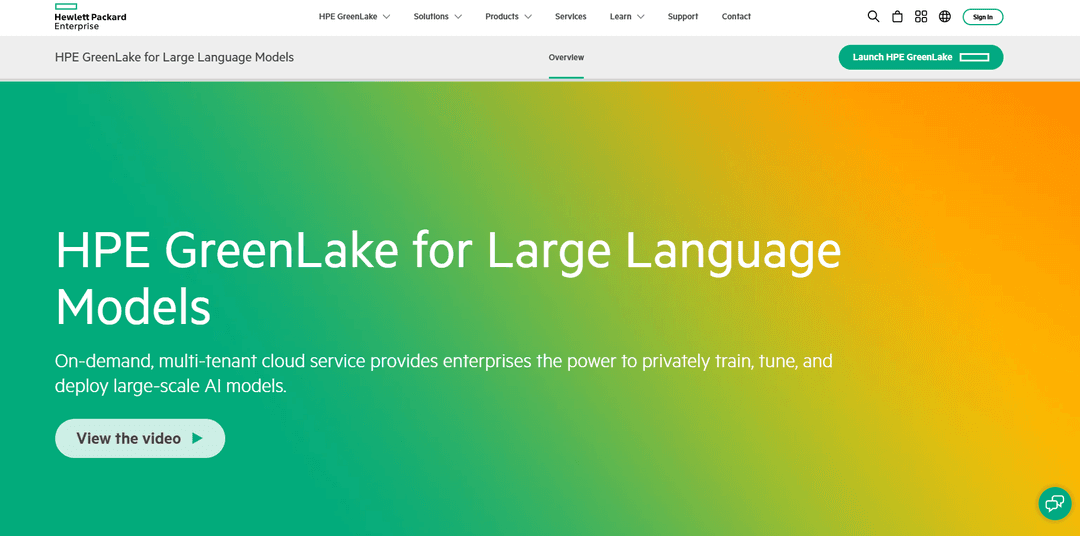
Task: Click the Sign In button
Action: 983,17
